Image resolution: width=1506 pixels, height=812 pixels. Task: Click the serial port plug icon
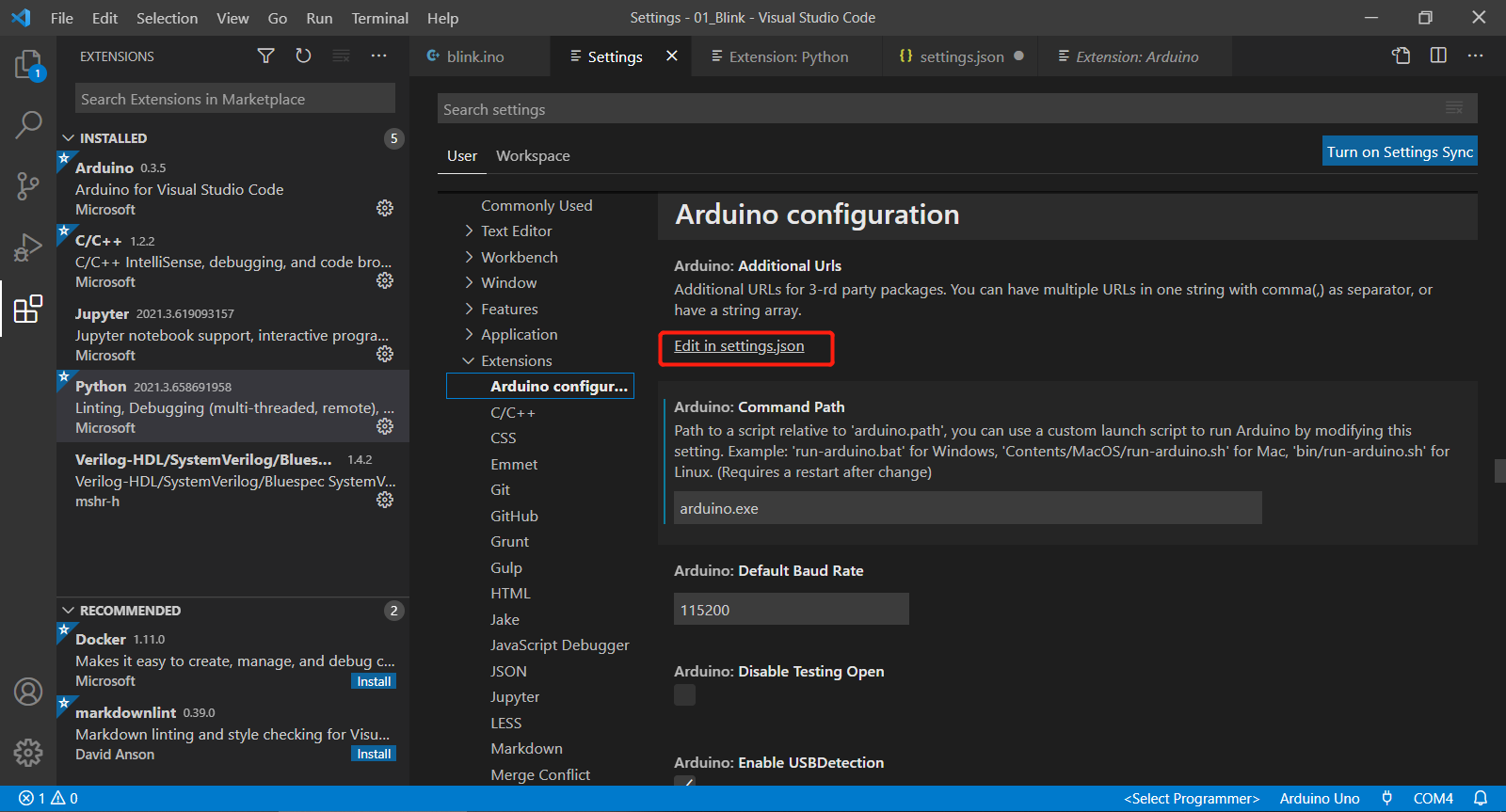[x=1386, y=799]
